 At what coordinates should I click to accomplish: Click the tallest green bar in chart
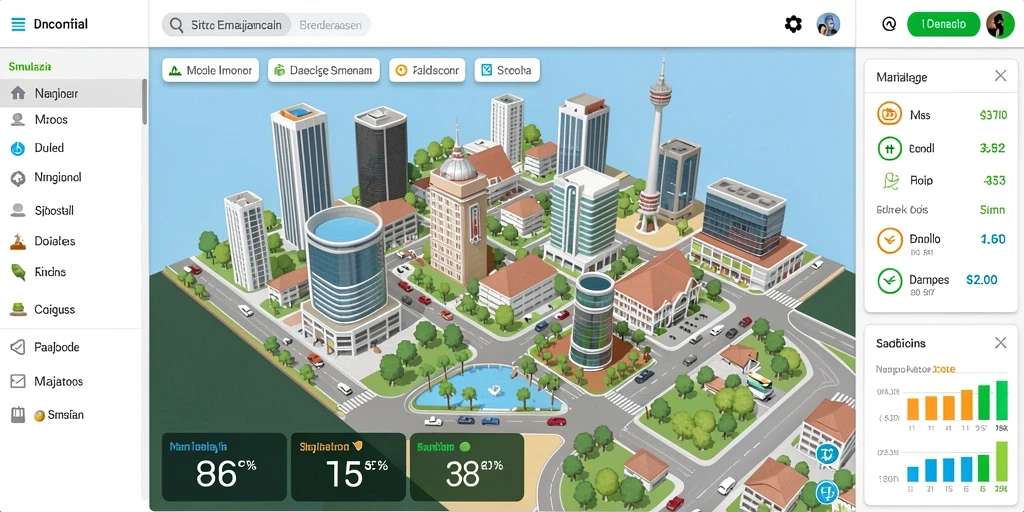click(1001, 400)
